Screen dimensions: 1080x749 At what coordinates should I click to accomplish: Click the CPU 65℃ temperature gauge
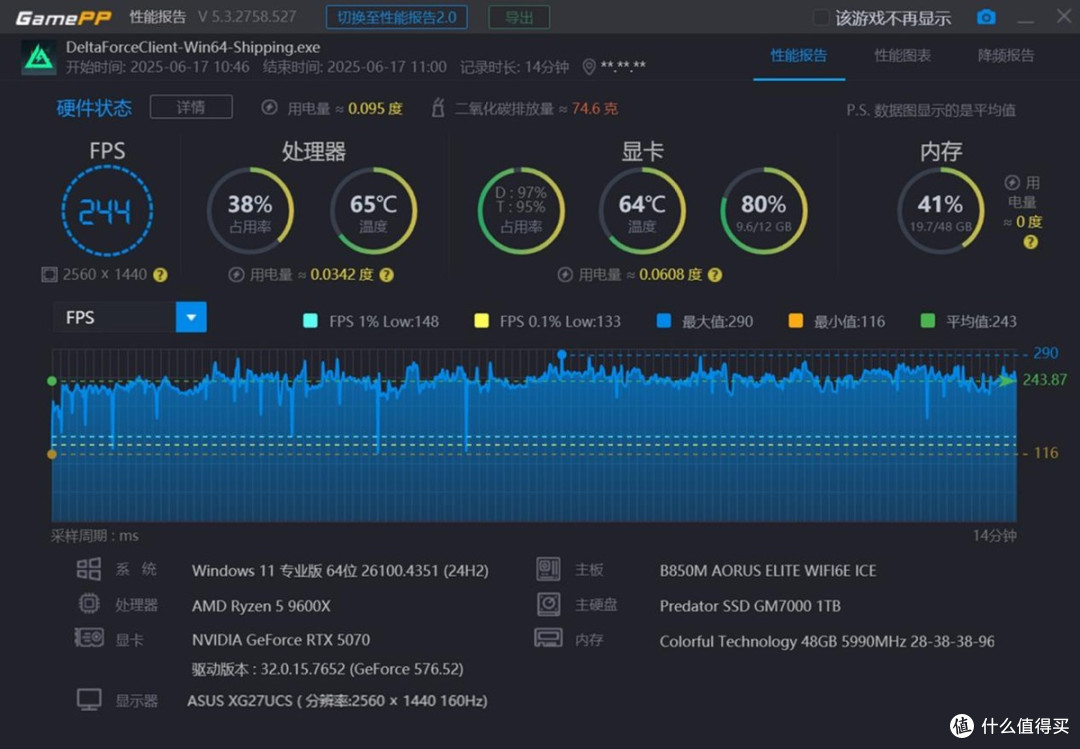(x=373, y=211)
